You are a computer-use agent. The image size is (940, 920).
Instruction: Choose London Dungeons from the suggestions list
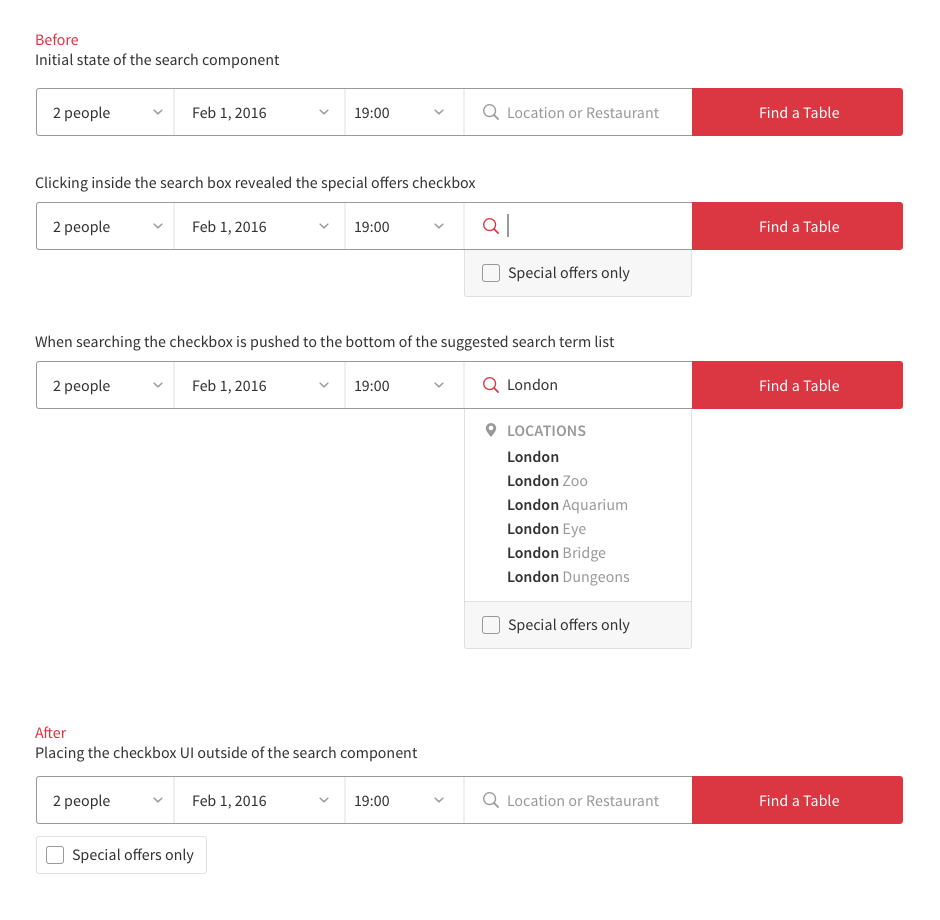[568, 577]
